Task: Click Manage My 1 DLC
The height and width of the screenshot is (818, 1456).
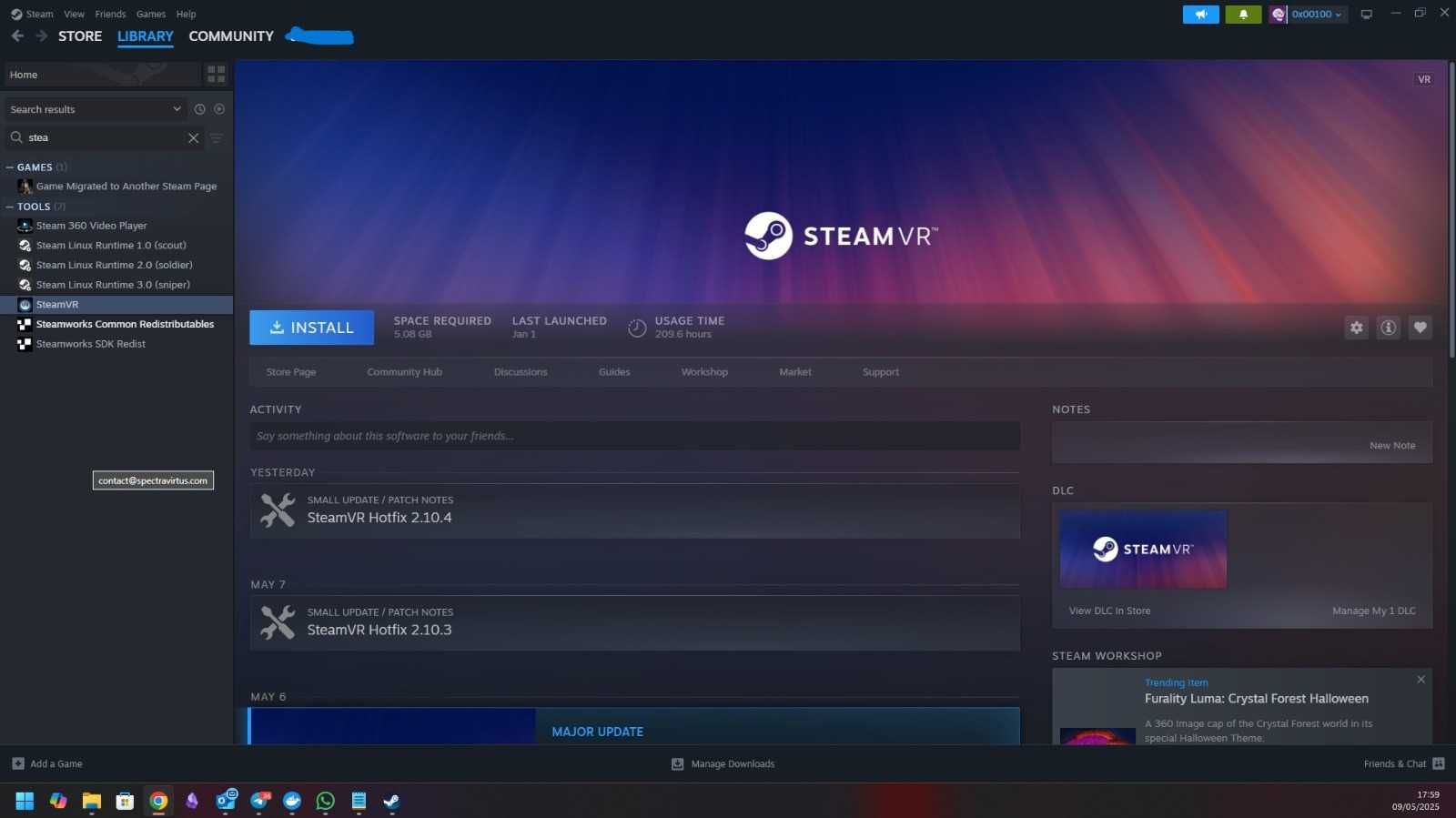Action: [x=1373, y=611]
